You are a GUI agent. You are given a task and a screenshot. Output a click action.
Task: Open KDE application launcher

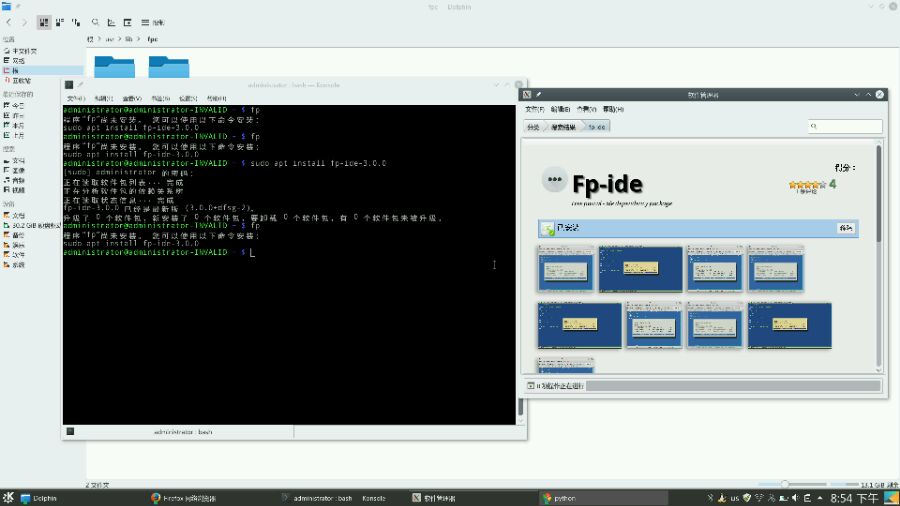[8, 497]
